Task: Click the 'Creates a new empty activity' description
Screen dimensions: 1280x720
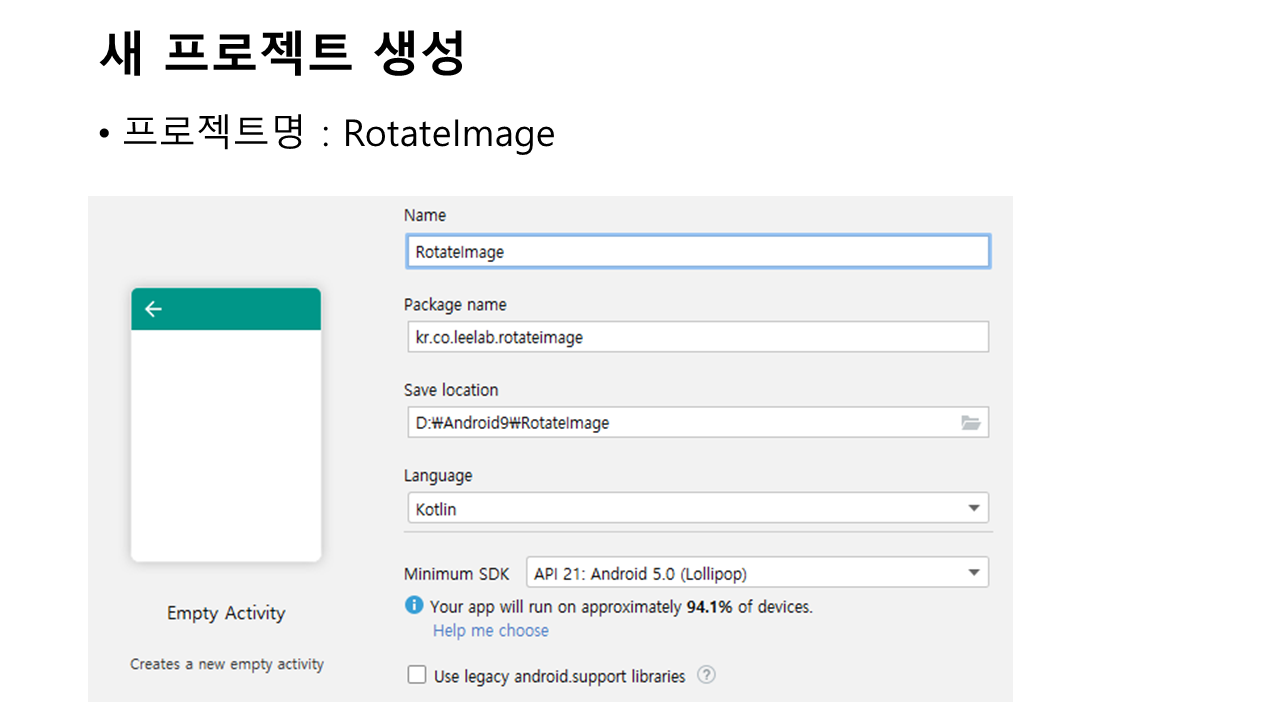Action: tap(227, 664)
